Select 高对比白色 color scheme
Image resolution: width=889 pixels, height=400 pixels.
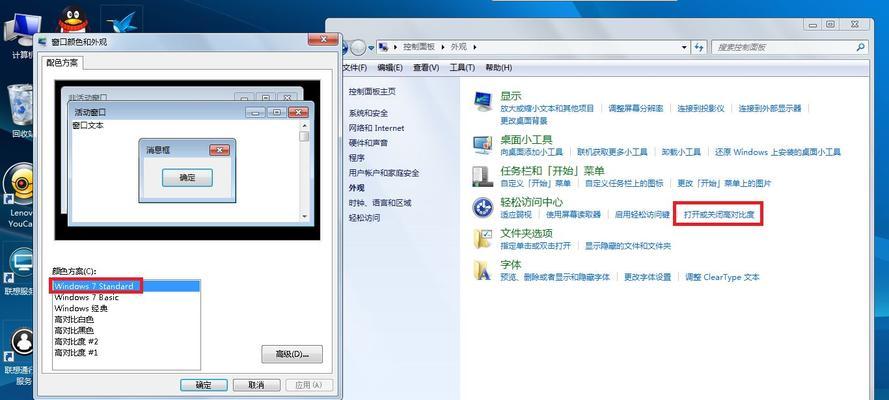[x=126, y=320]
